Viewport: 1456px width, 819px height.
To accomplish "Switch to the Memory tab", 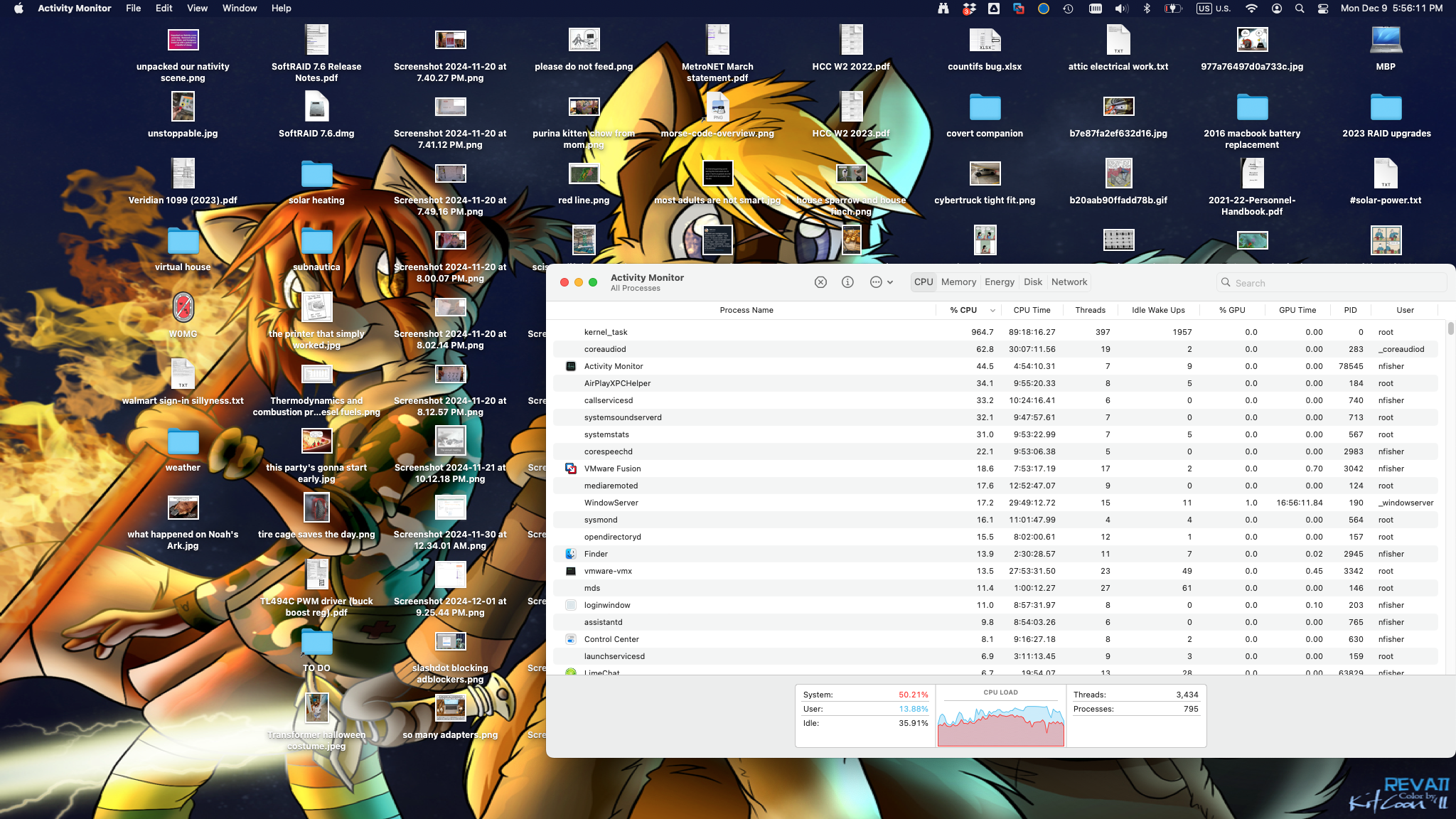I will (x=958, y=282).
